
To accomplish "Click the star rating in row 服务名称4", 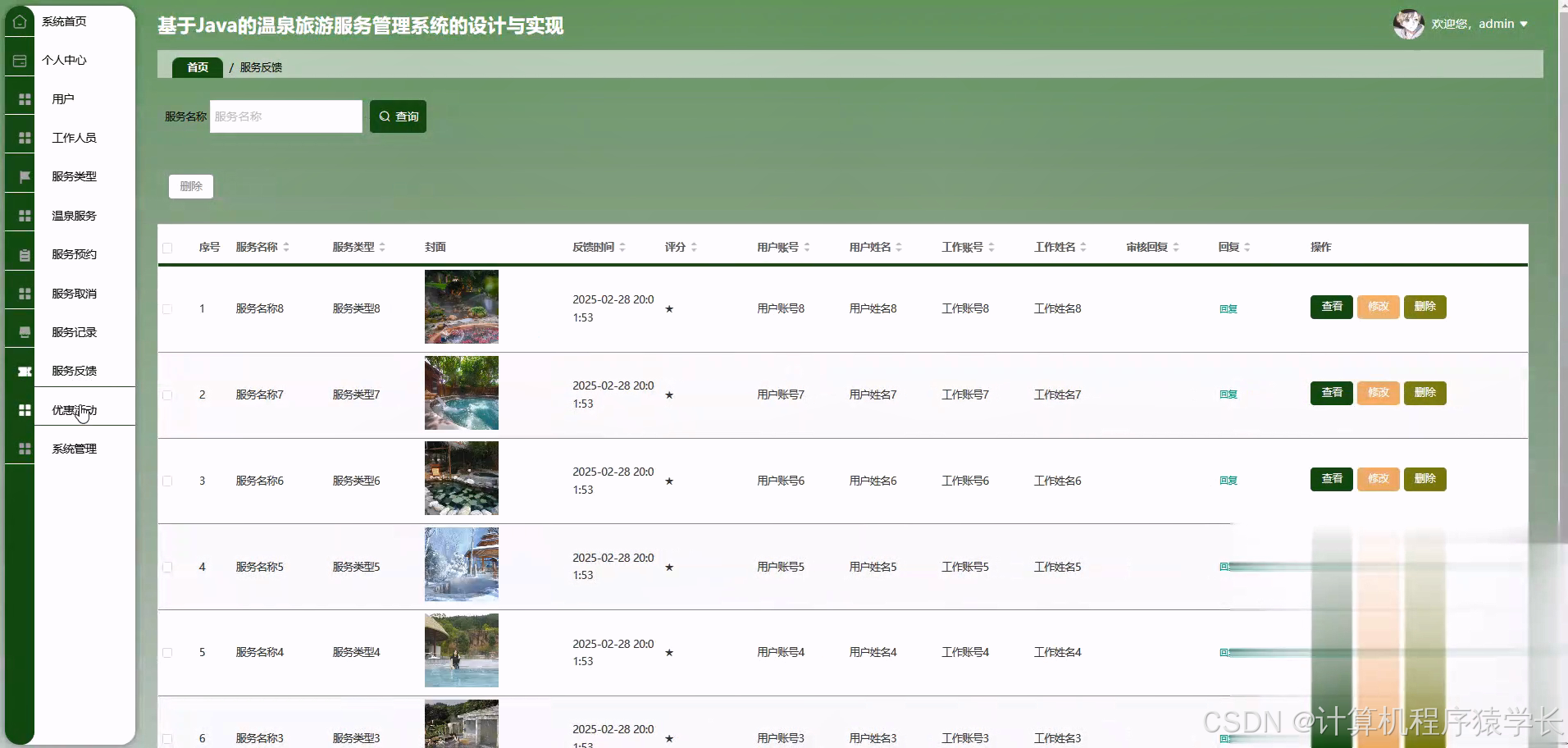I will 669,653.
